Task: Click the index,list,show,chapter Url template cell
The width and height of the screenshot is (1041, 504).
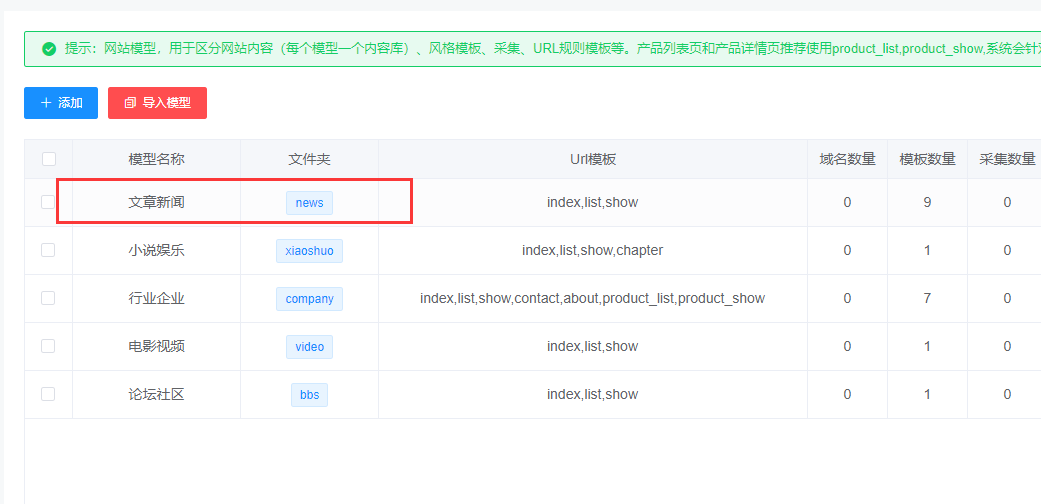Action: 593,250
